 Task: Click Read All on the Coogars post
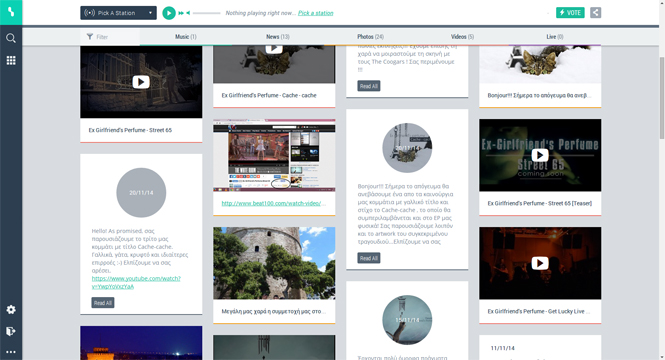(x=369, y=86)
